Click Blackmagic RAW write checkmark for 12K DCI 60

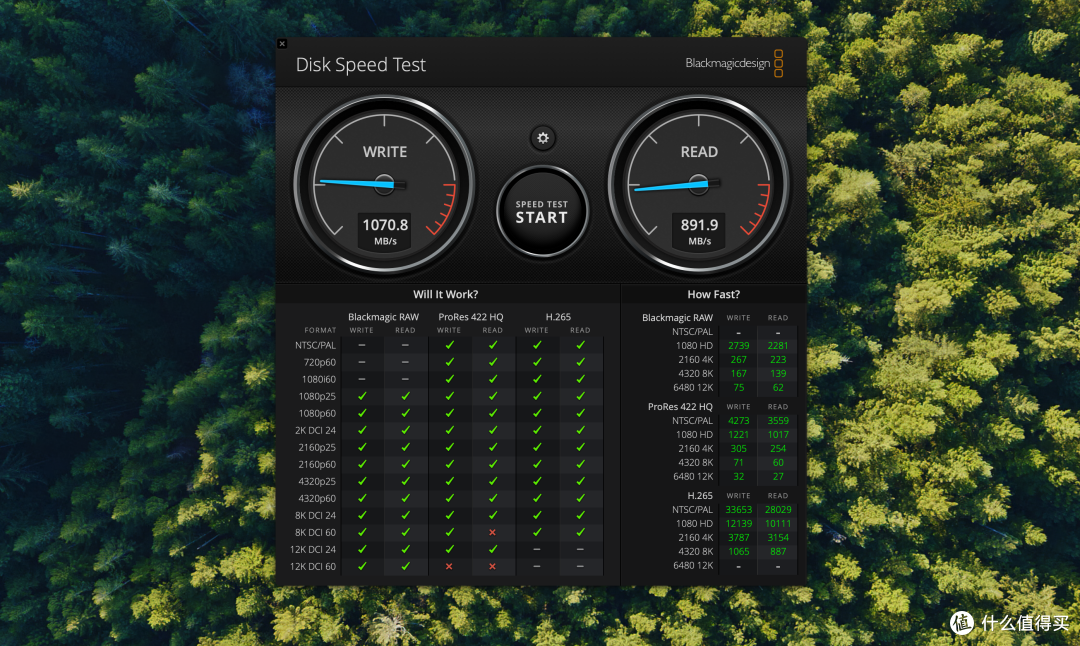point(362,566)
